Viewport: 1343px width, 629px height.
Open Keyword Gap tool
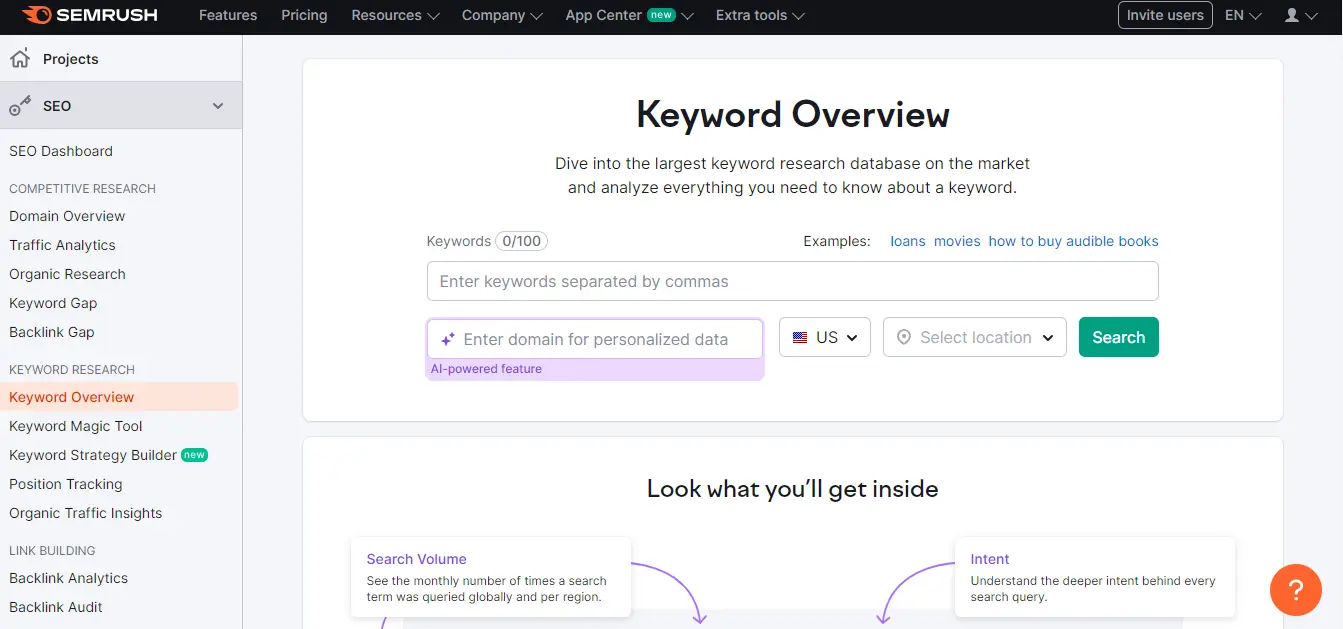53,303
